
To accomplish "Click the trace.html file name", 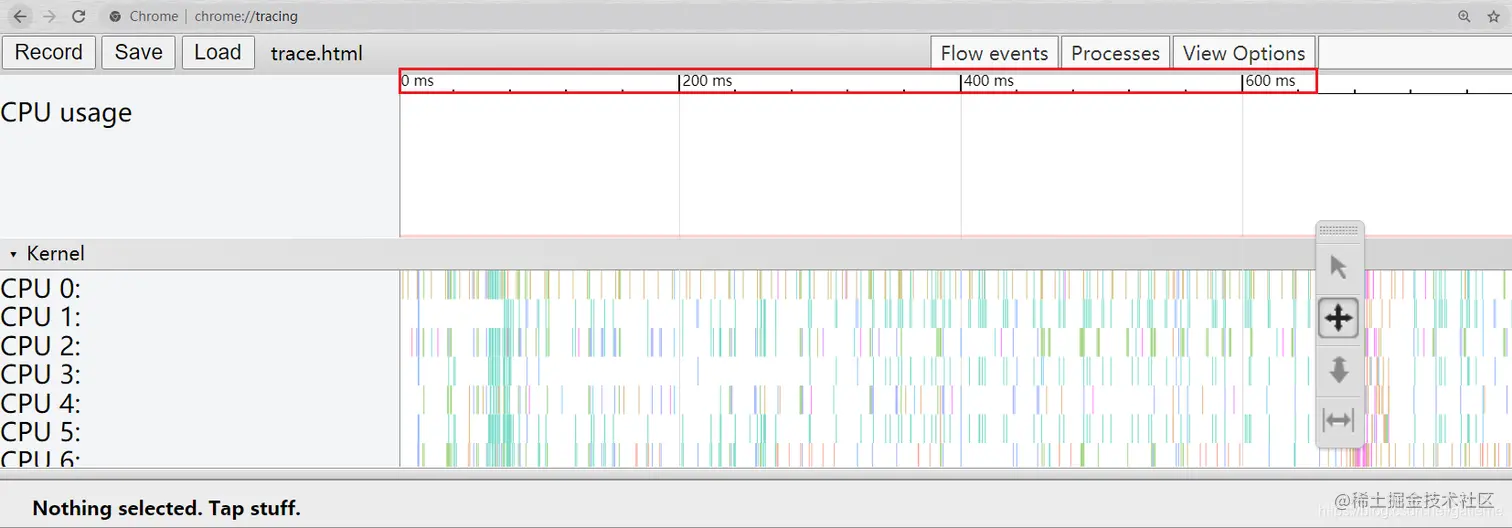I will coord(317,54).
